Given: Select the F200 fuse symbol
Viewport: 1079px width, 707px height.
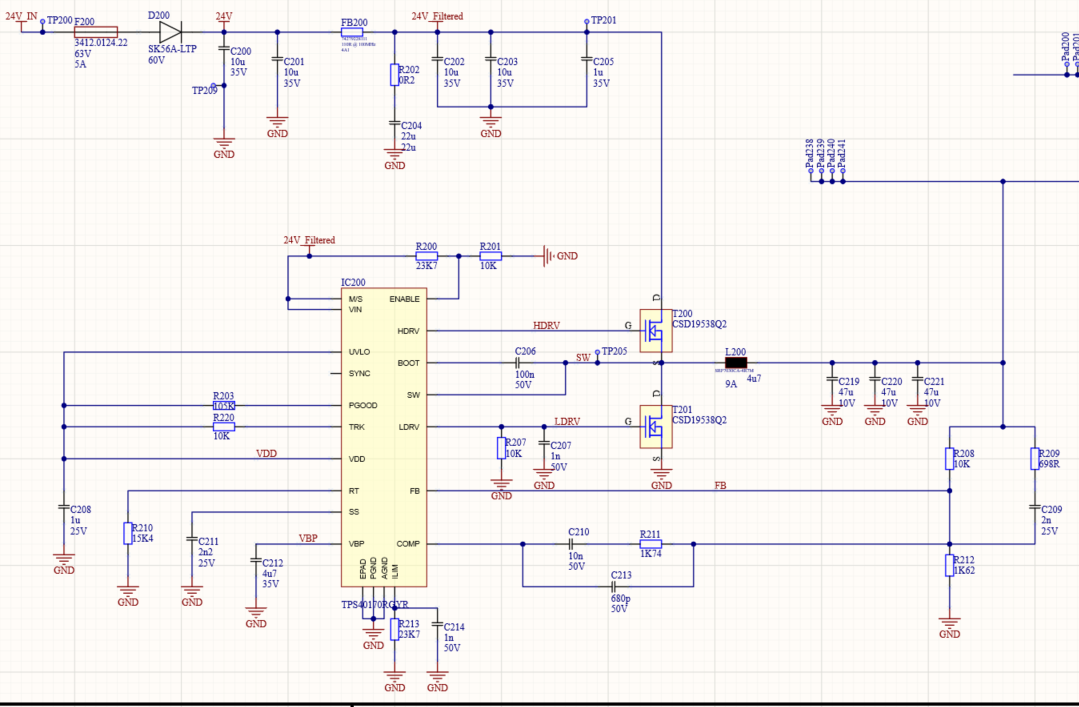Looking at the screenshot, I should pos(96,32).
